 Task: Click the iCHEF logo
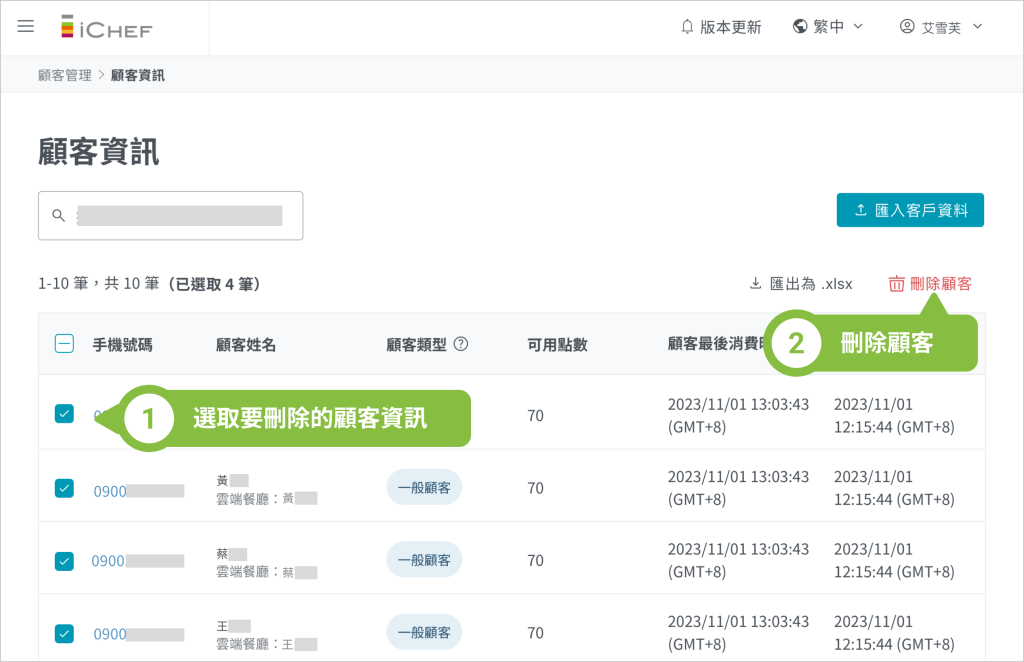(x=106, y=27)
